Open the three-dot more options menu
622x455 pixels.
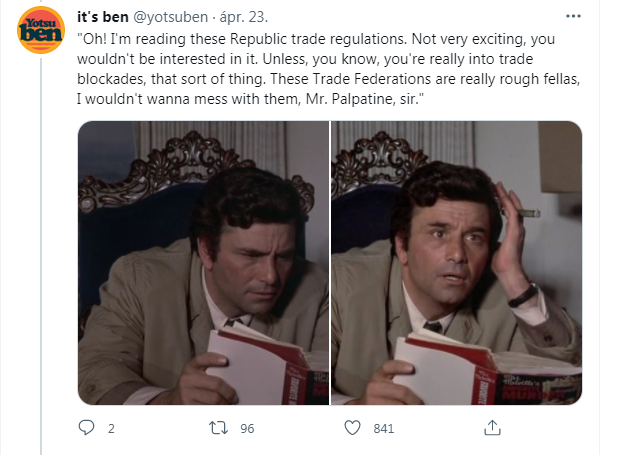coord(573,16)
